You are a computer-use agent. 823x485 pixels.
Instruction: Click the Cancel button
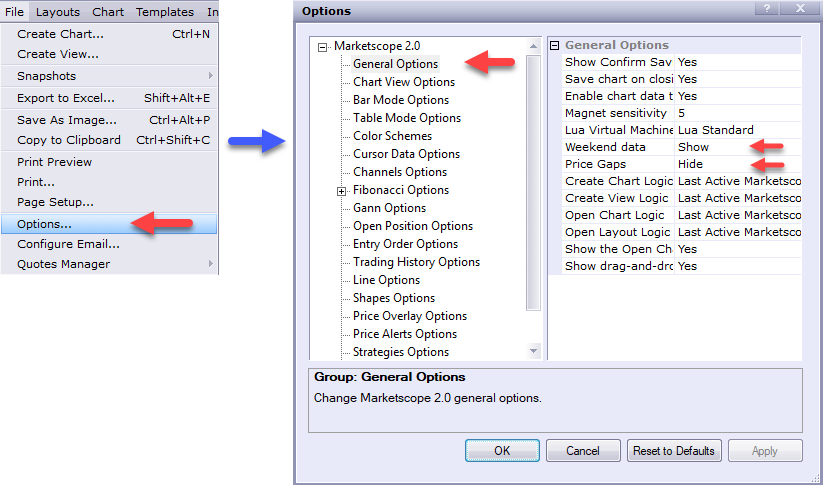click(583, 451)
